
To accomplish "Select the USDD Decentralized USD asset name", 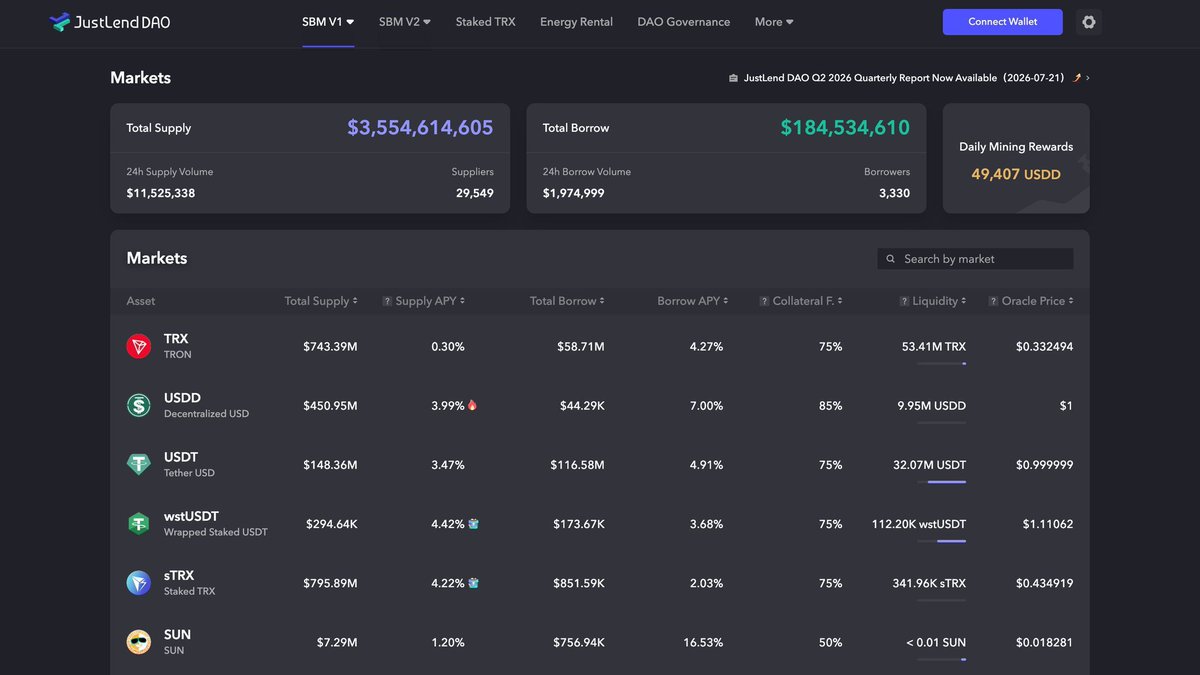I will 206,405.
